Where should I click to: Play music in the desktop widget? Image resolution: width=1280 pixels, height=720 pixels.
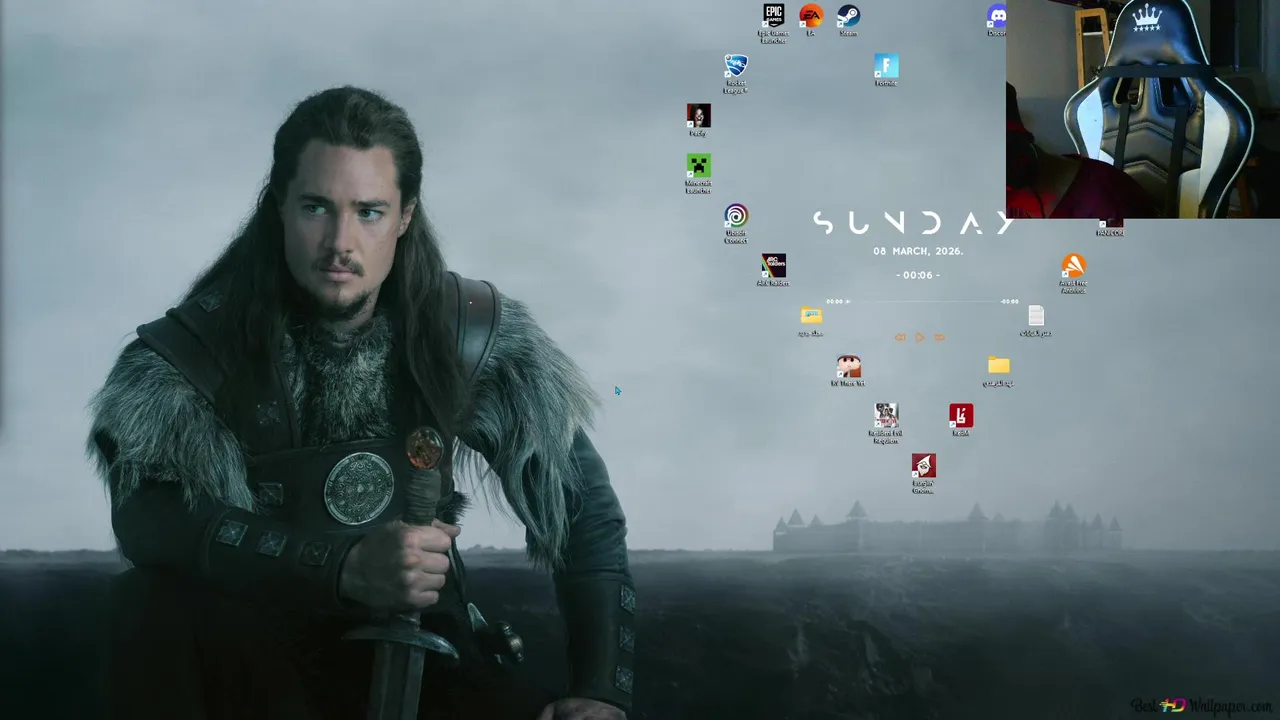click(x=919, y=337)
